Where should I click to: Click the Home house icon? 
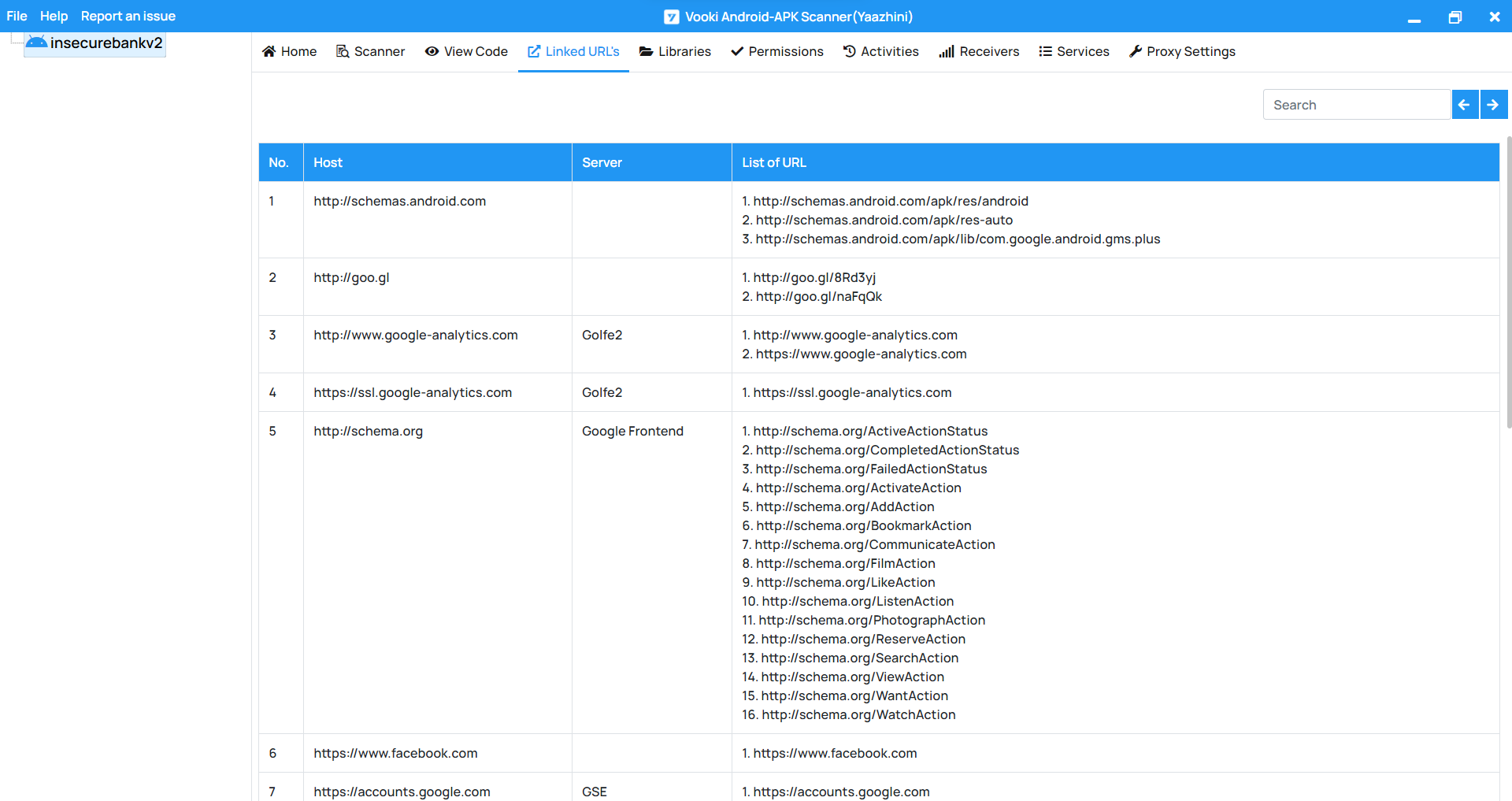tap(269, 51)
